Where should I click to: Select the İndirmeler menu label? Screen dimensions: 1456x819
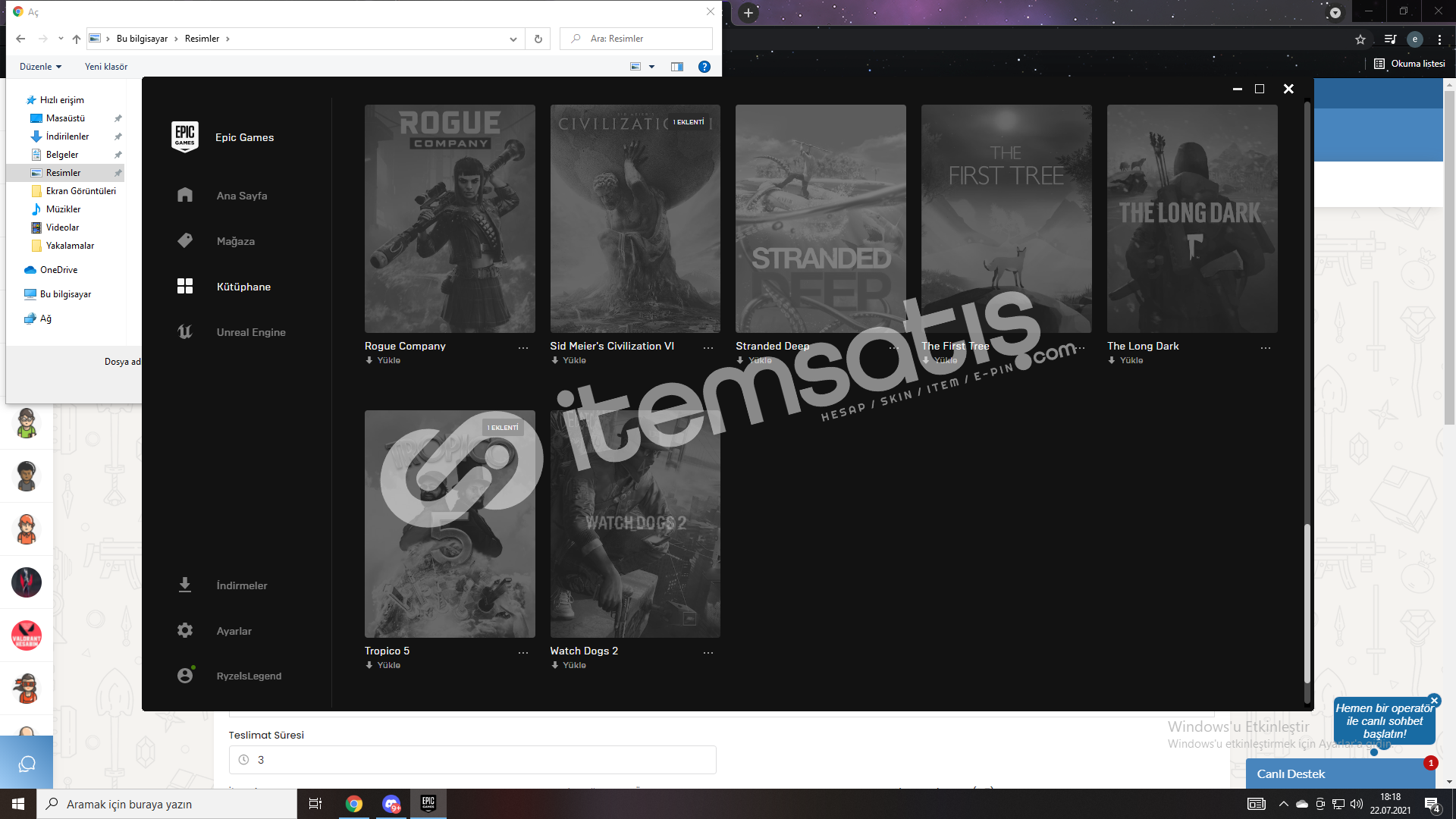coord(242,585)
